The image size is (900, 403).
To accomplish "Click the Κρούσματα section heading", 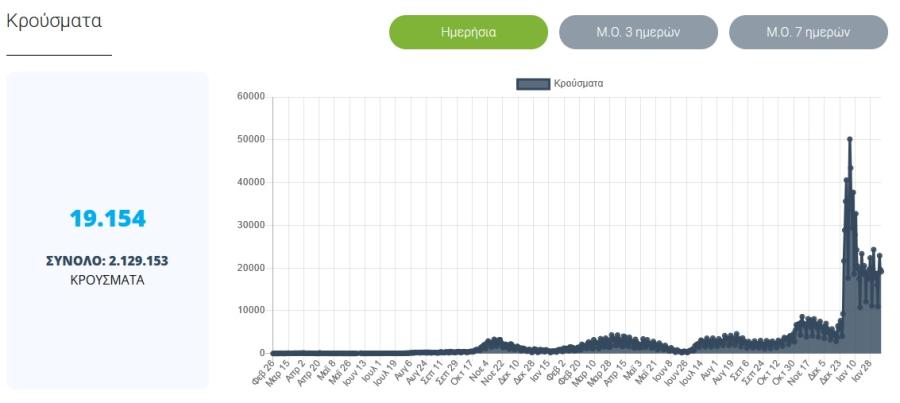I will pos(54,21).
